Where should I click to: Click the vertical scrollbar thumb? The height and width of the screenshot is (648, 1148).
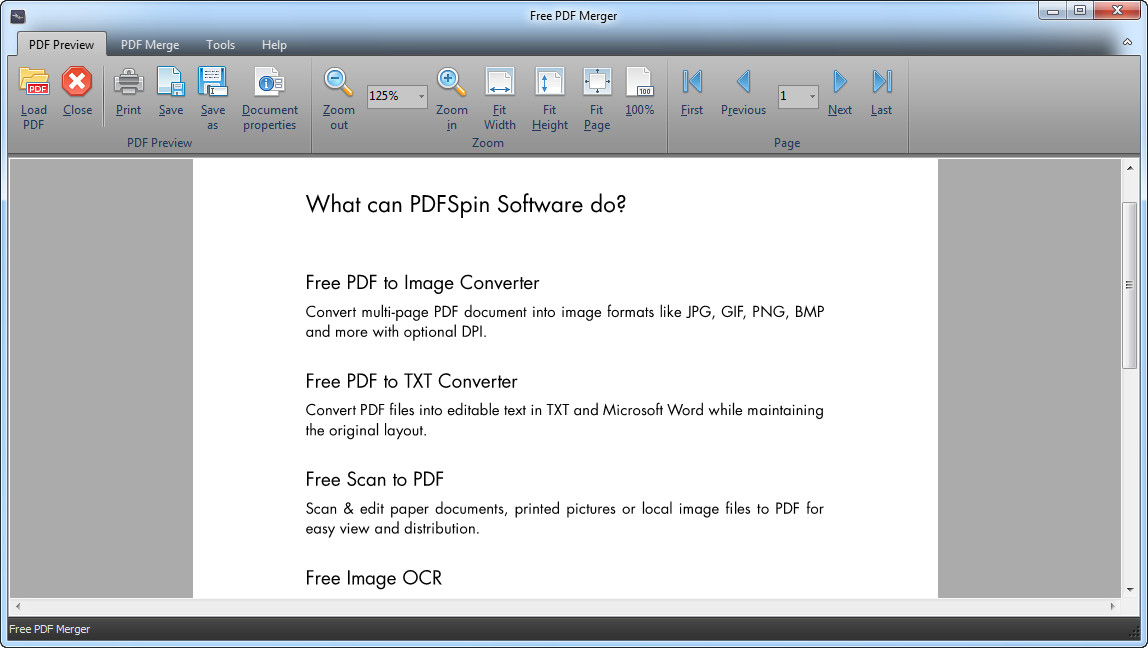[x=1130, y=286]
